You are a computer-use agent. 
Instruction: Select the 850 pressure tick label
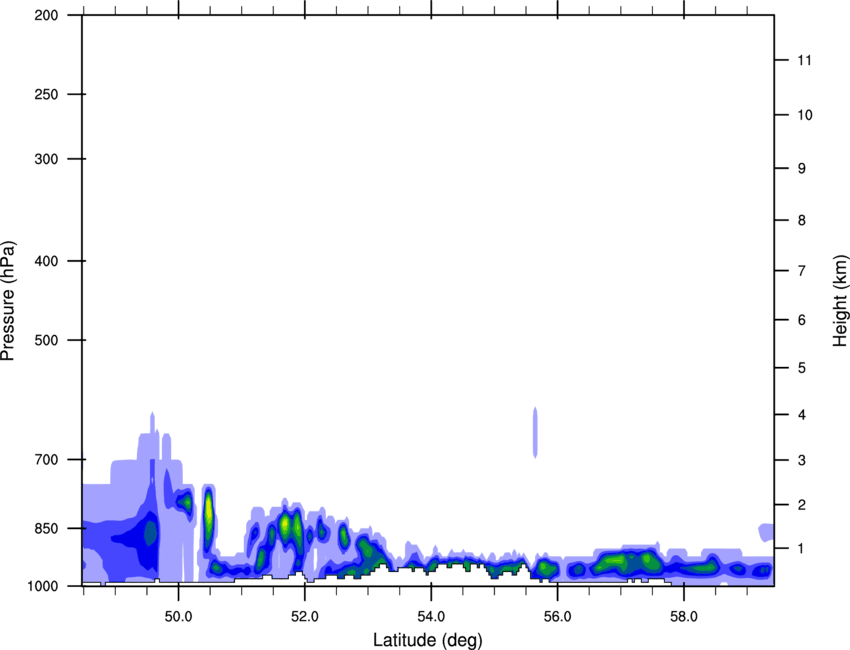click(46, 528)
